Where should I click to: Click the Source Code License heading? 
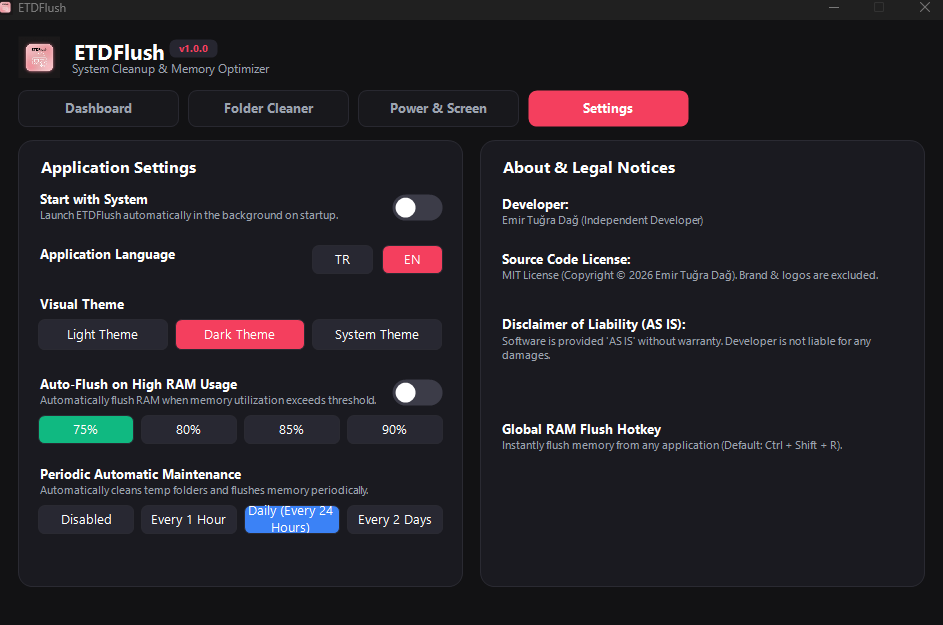click(x=567, y=259)
